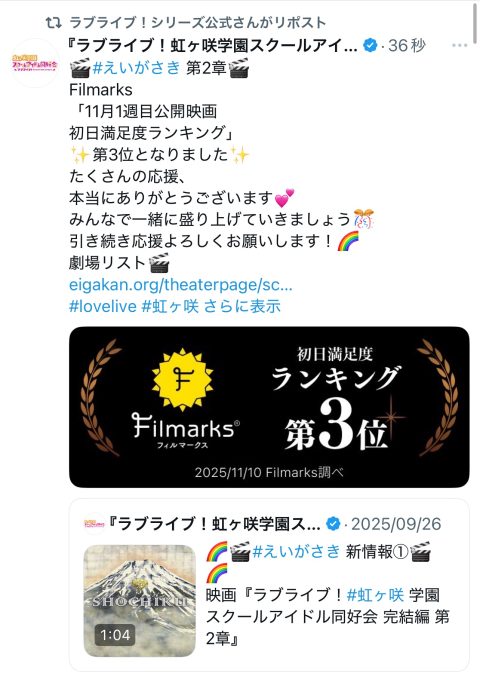Click the yellow Filmarks sun logo
480x679 pixels.
[x=182, y=380]
